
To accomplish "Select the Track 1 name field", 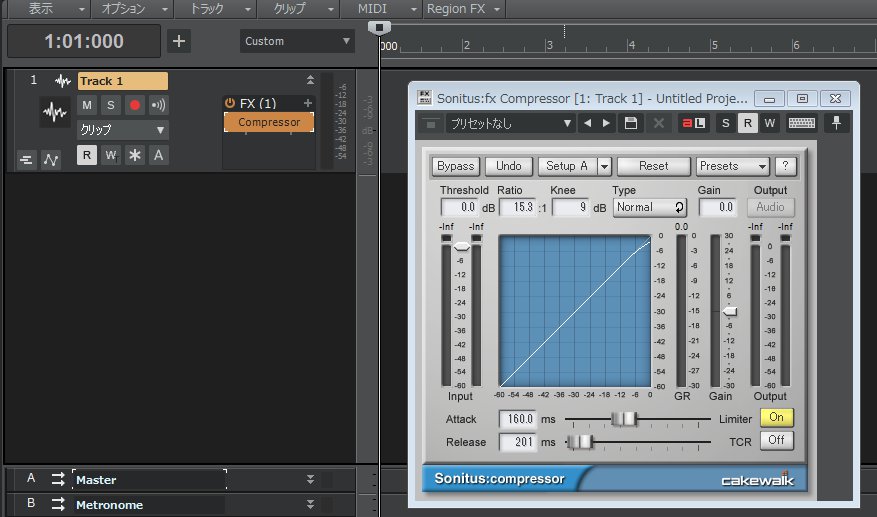I will (122, 81).
